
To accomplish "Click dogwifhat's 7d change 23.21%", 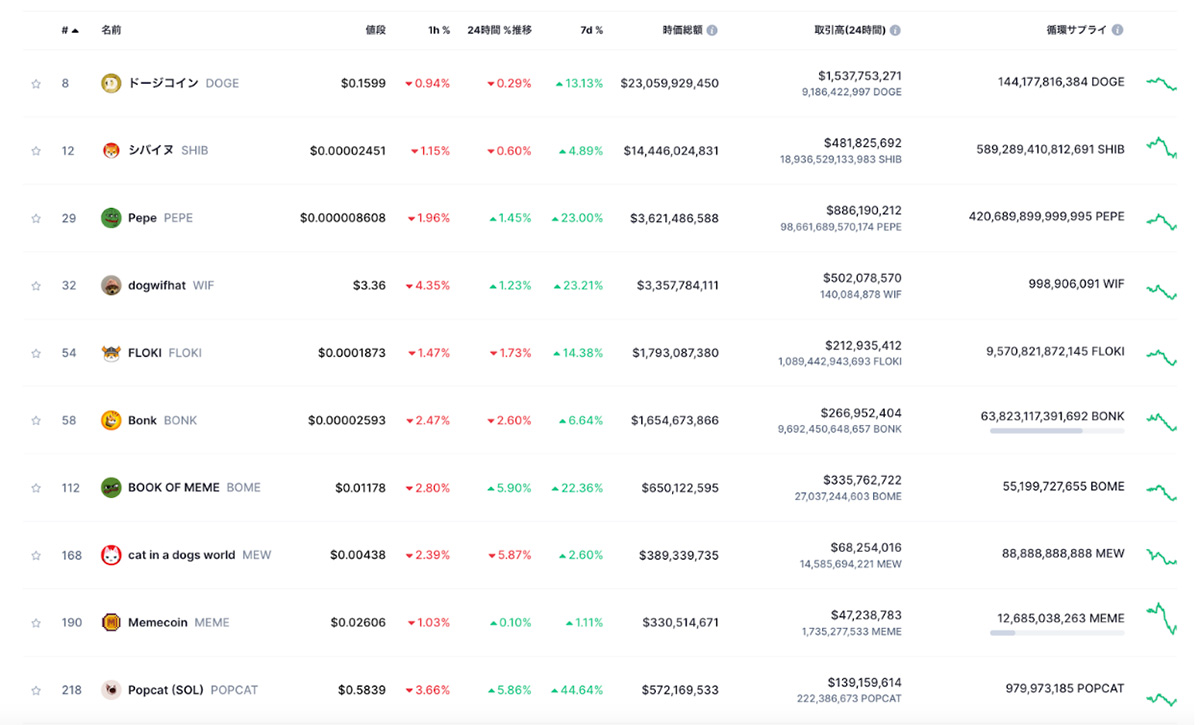I will pos(577,285).
